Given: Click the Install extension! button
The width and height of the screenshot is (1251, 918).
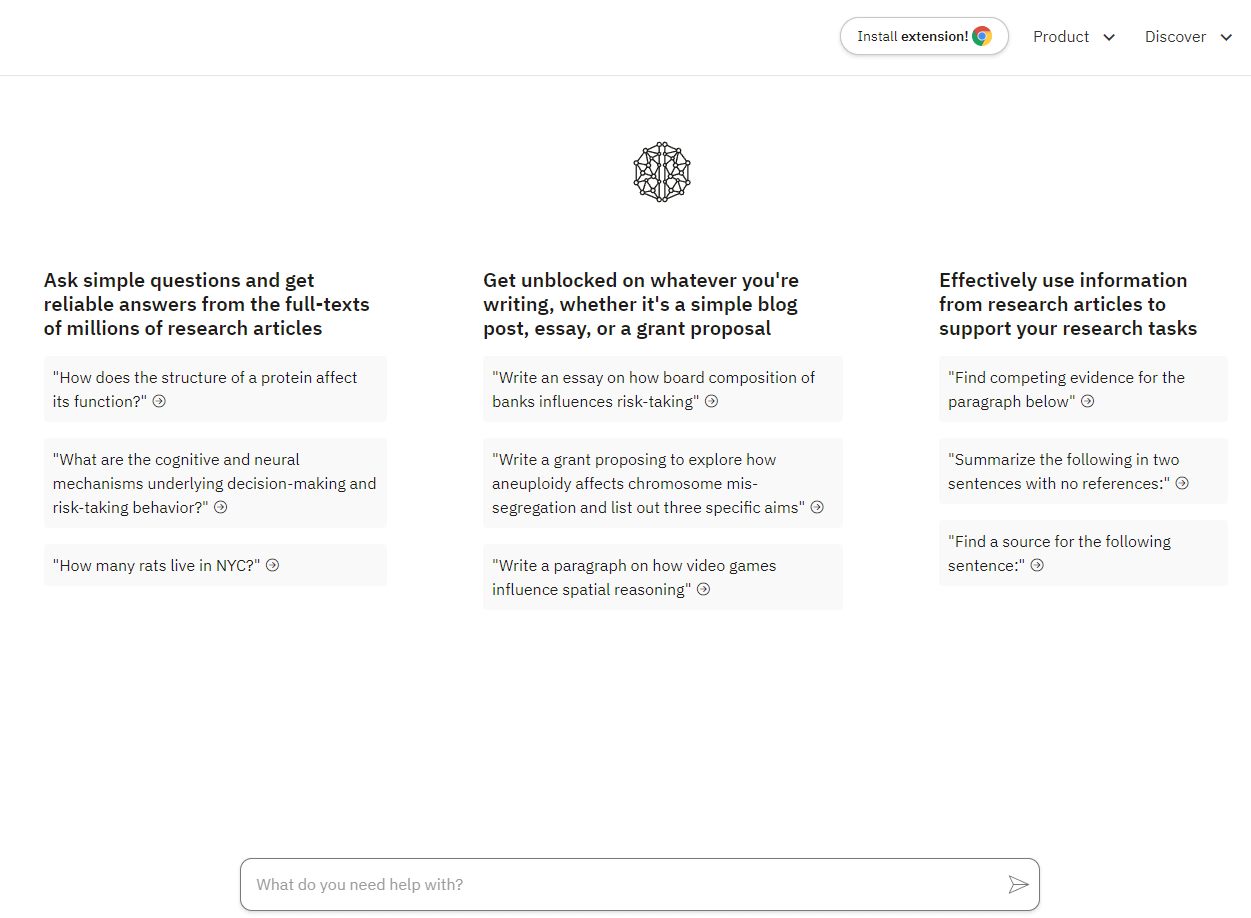Looking at the screenshot, I should [x=924, y=36].
